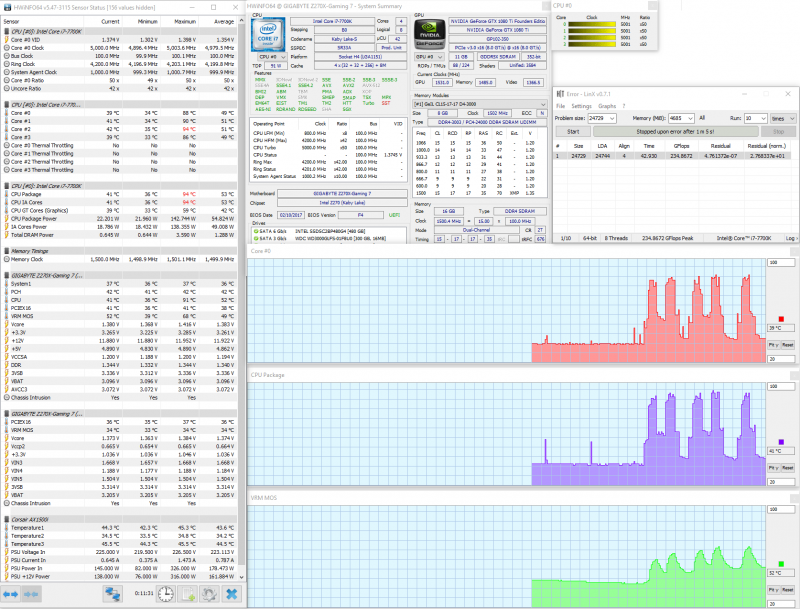Image resolution: width=800 pixels, height=609 pixels.
Task: Click the green color swatch of VRM MOS graph
Action: pos(781,564)
